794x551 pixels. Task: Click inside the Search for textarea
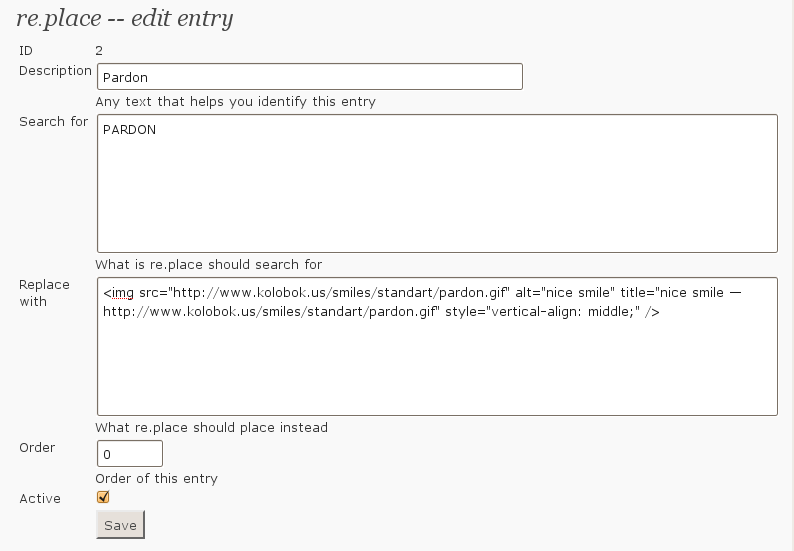point(438,183)
